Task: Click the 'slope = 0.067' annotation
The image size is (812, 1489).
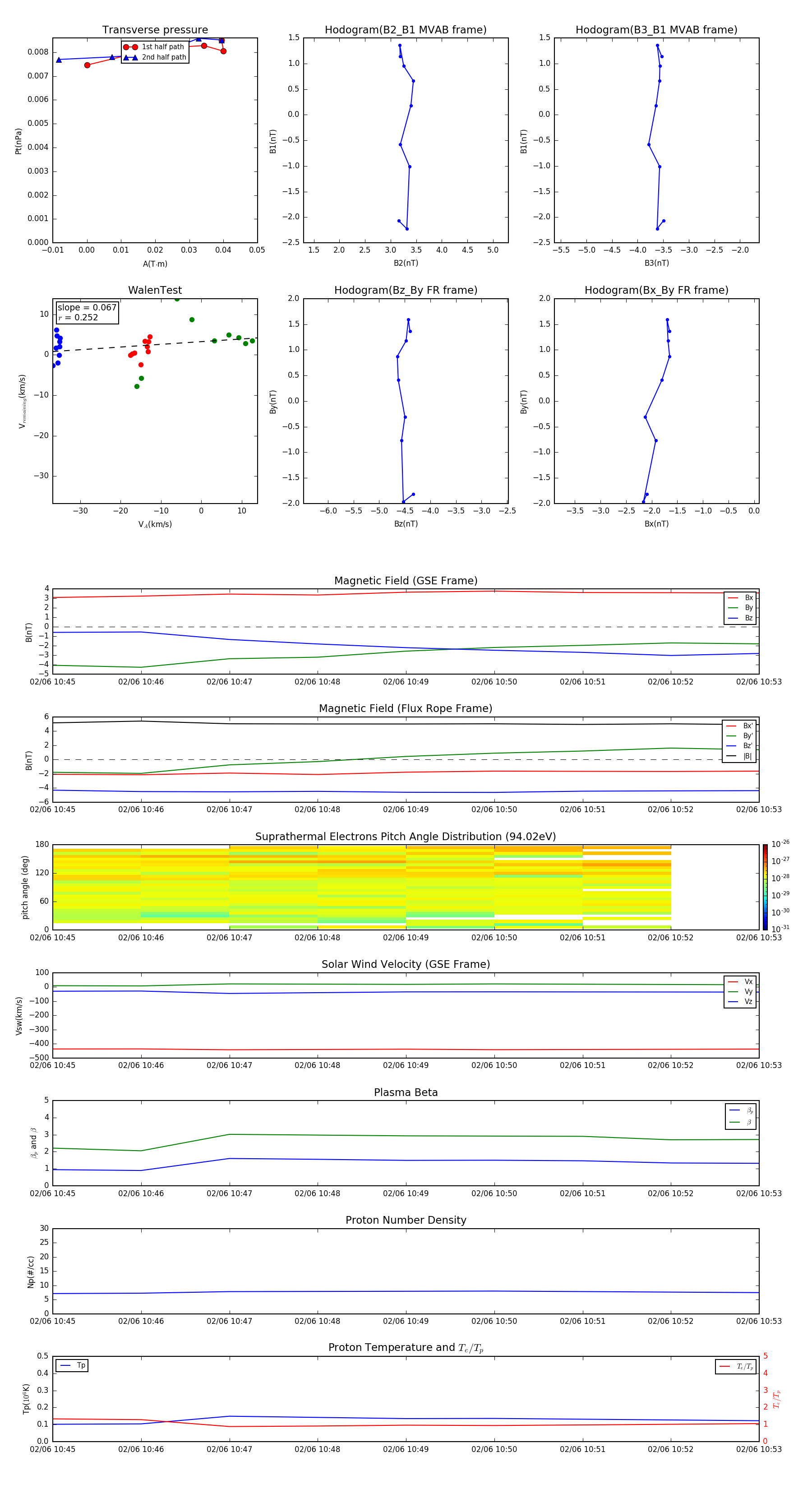Action: 87,308
